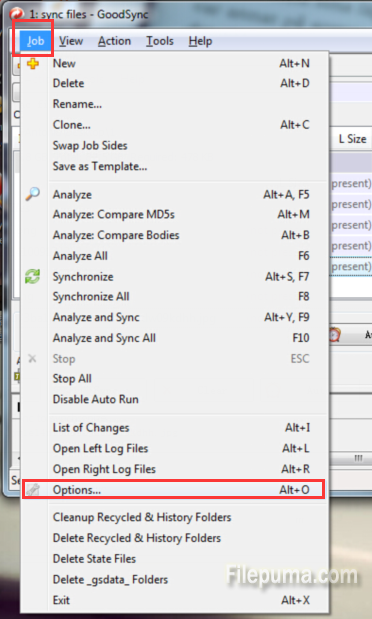Select Analyze and Sync All
Image resolution: width=372 pixels, height=619 pixels.
pyautogui.click(x=175, y=338)
